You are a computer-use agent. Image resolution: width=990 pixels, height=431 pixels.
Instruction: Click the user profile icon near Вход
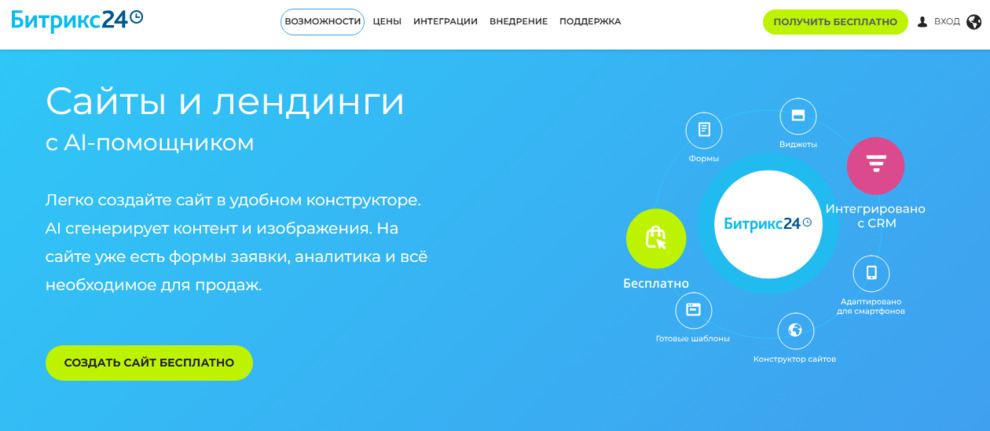pyautogui.click(x=922, y=22)
